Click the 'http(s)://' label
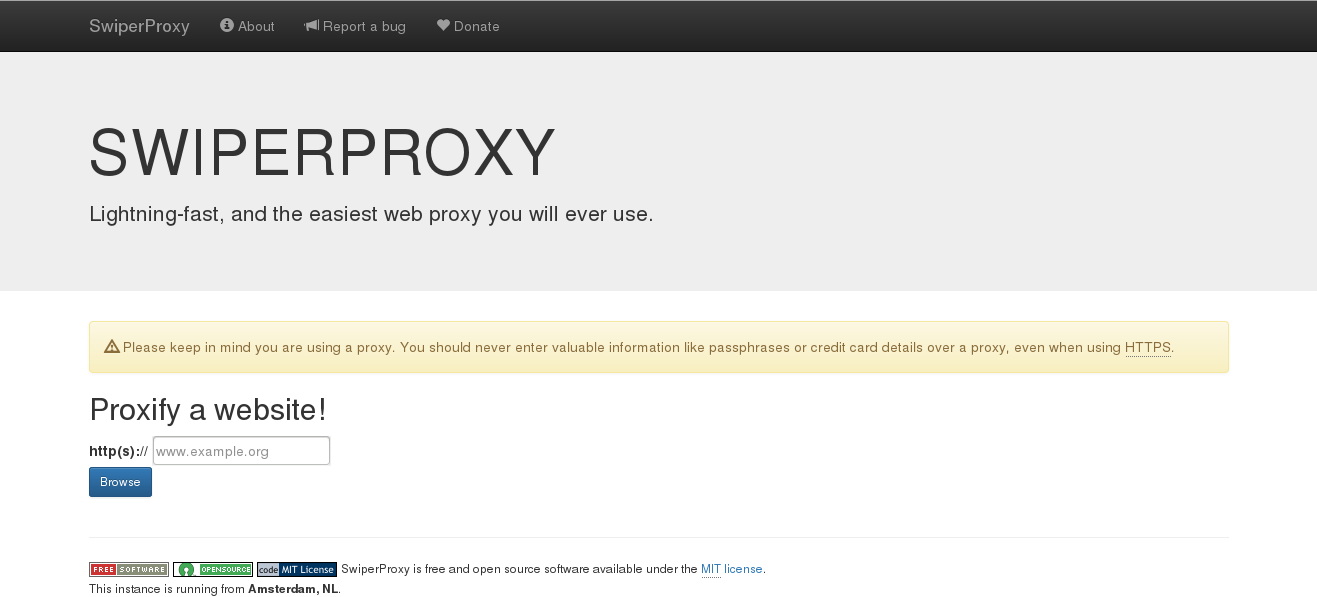Image resolution: width=1317 pixels, height=597 pixels. (x=119, y=452)
